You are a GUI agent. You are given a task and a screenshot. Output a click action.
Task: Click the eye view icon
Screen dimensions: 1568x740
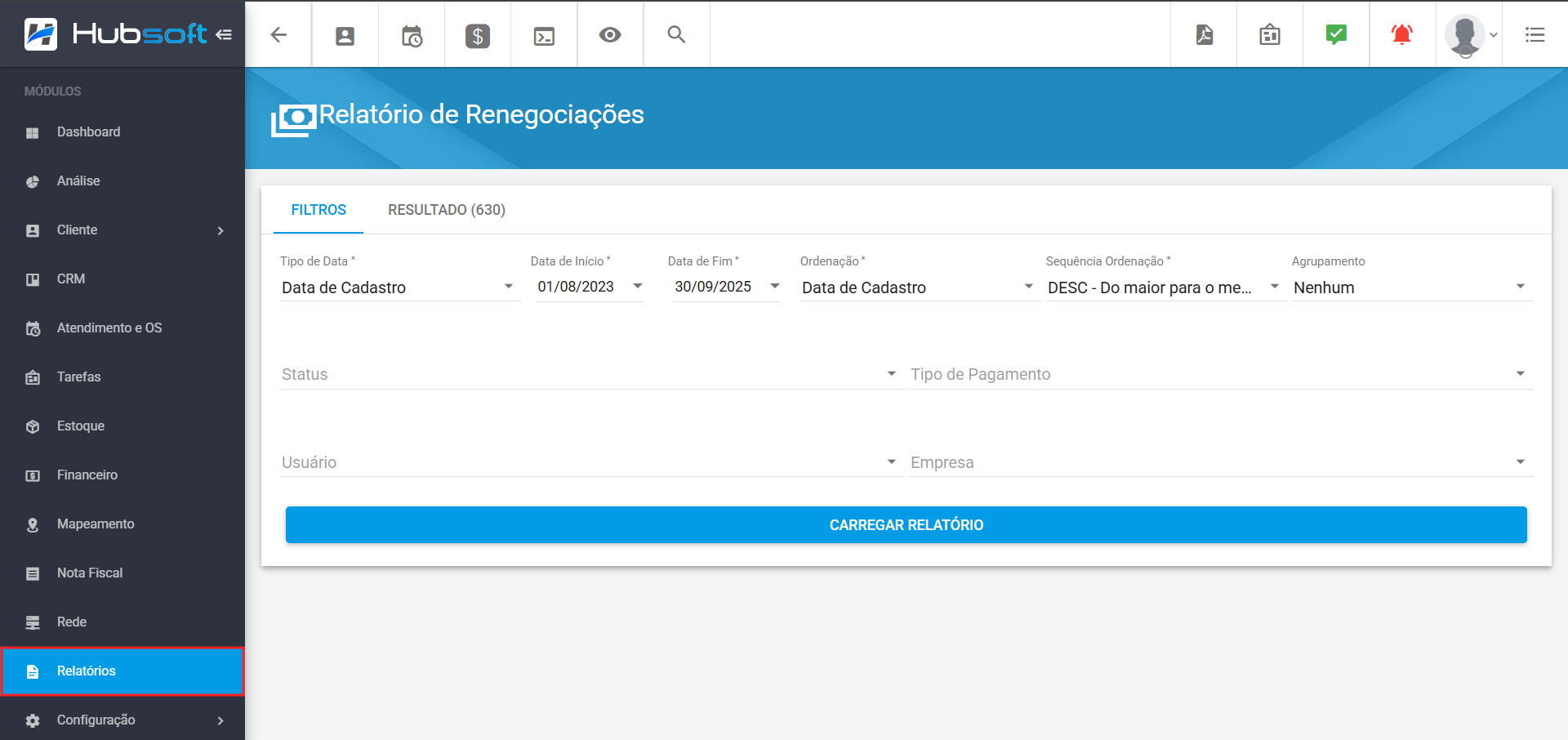[x=610, y=35]
